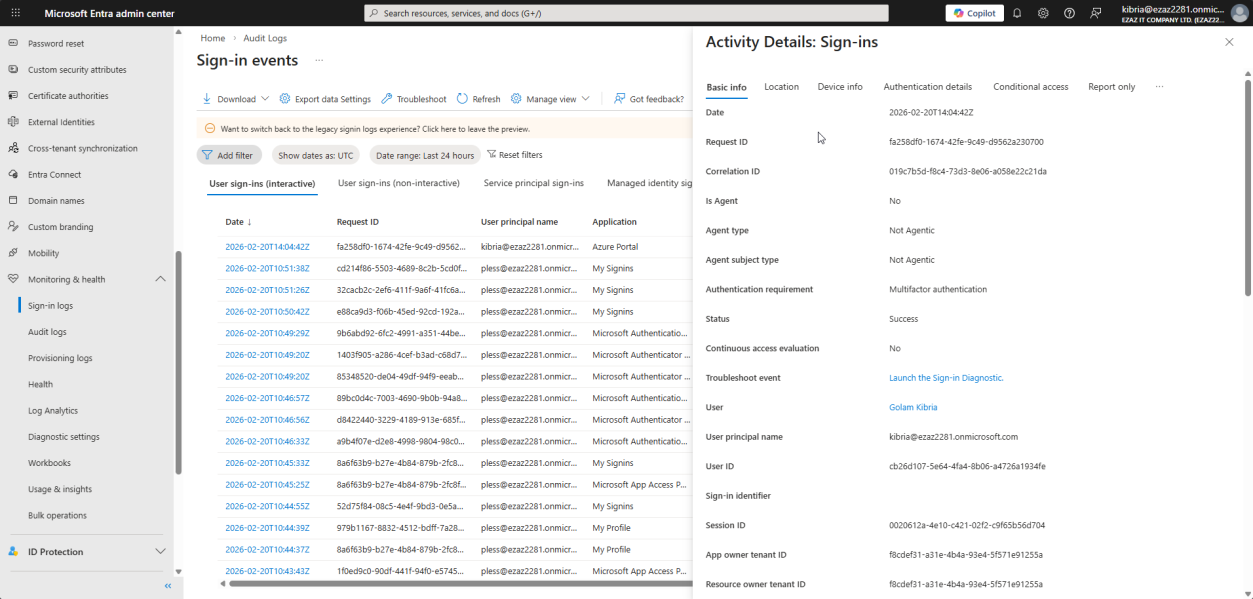Open Manage view dropdown
1253x599 pixels.
click(x=550, y=99)
